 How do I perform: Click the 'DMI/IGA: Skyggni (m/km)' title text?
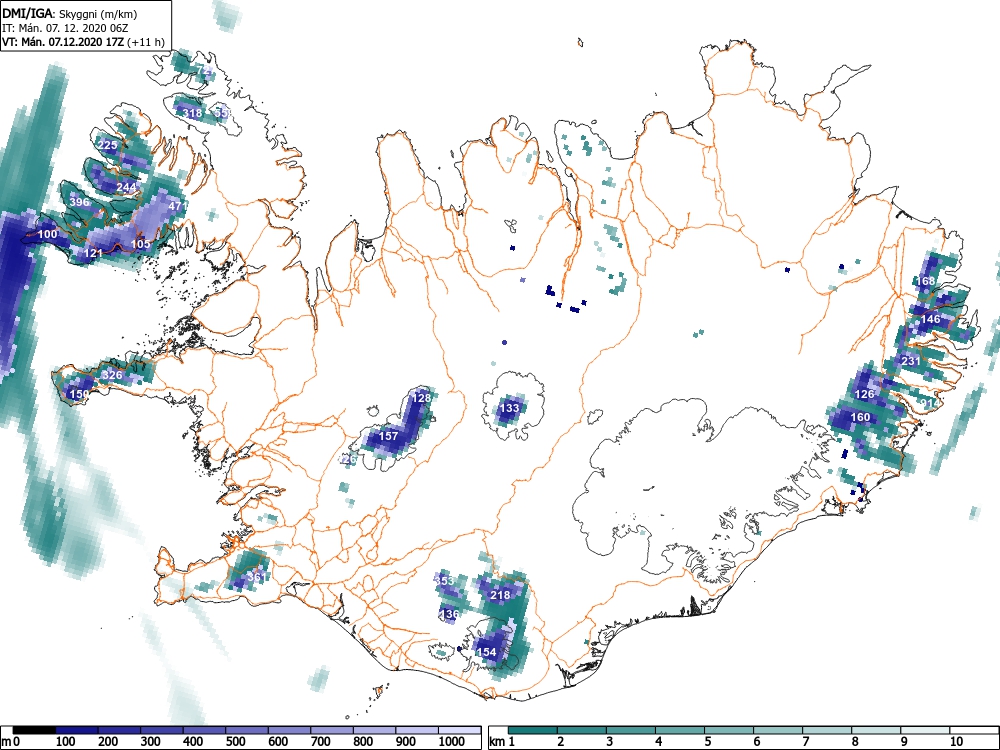tap(70, 13)
